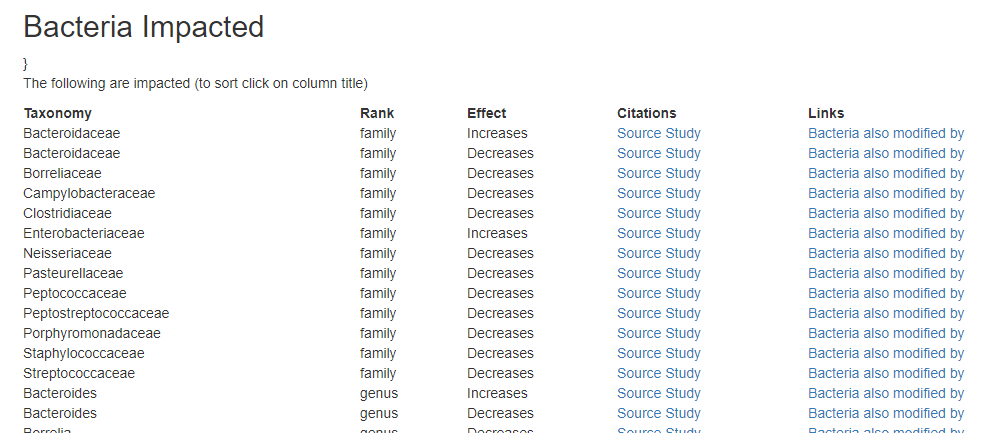Open Source Study for Campylobacteraceae
This screenshot has width=981, height=433.
[658, 193]
